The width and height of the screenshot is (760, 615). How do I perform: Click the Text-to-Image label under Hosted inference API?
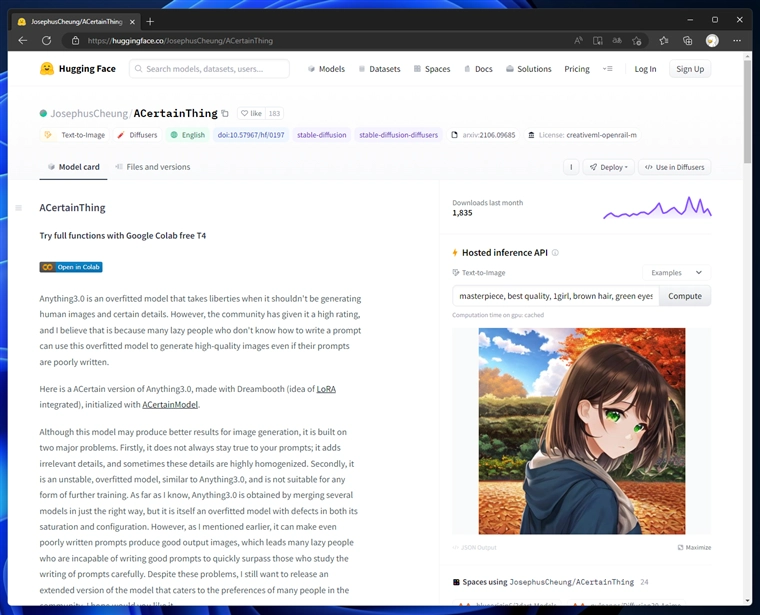pos(479,273)
